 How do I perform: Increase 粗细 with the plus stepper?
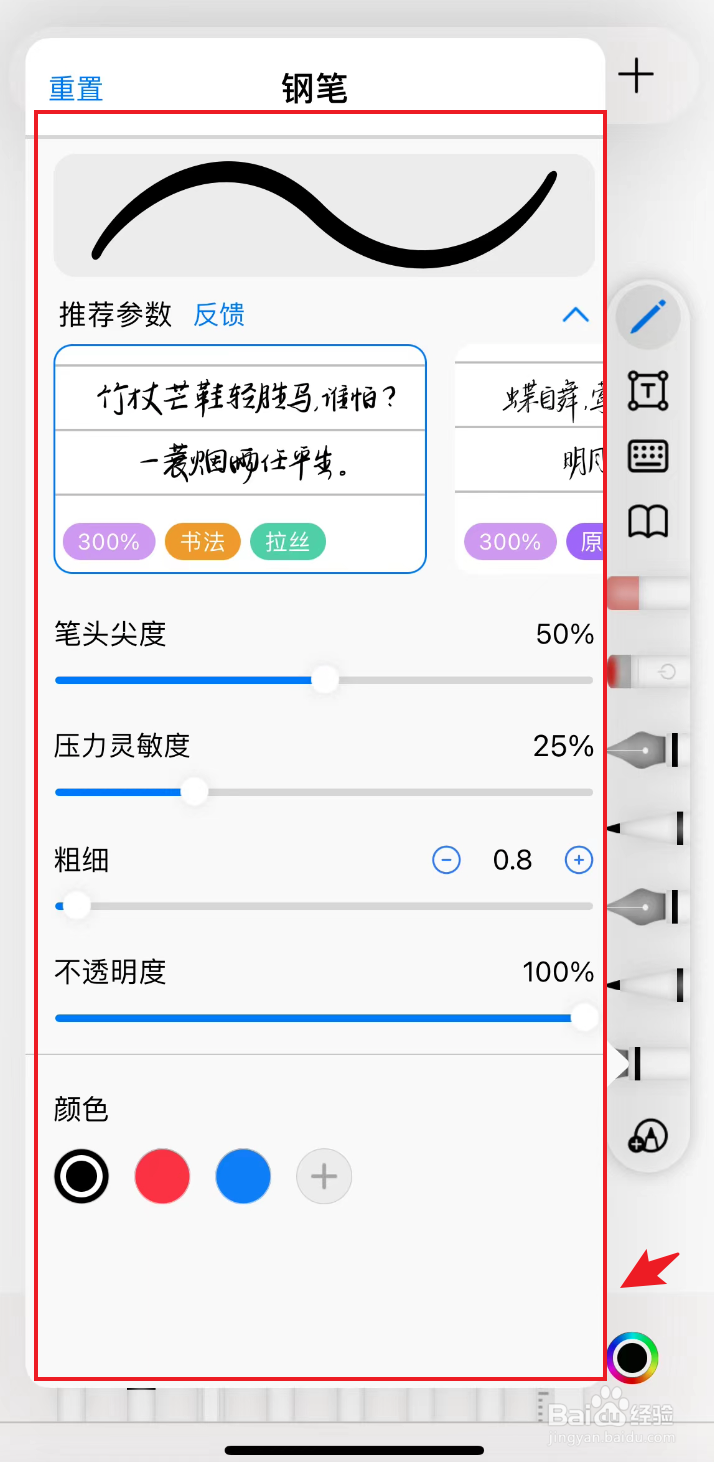pyautogui.click(x=579, y=859)
